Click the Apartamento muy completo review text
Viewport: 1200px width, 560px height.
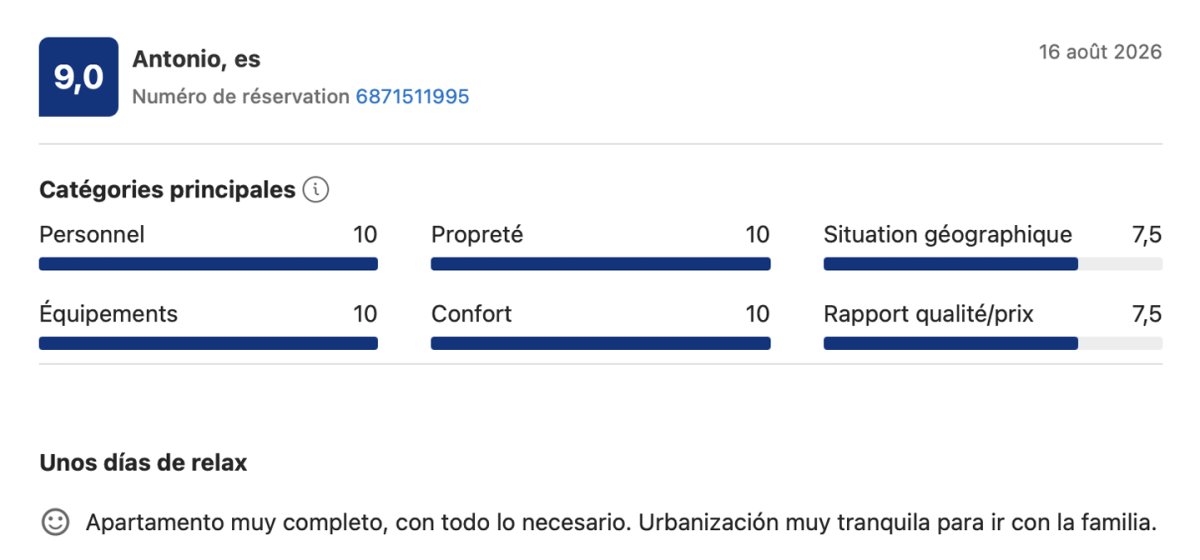[621, 523]
